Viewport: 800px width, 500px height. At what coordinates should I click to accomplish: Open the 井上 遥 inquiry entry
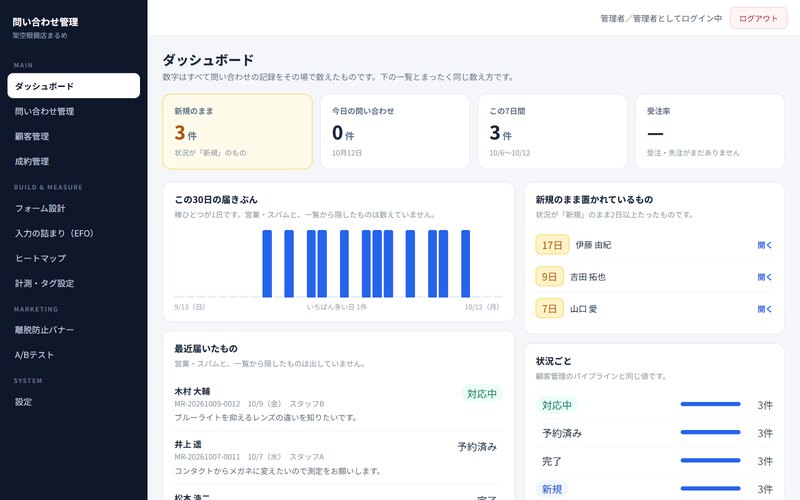338,458
